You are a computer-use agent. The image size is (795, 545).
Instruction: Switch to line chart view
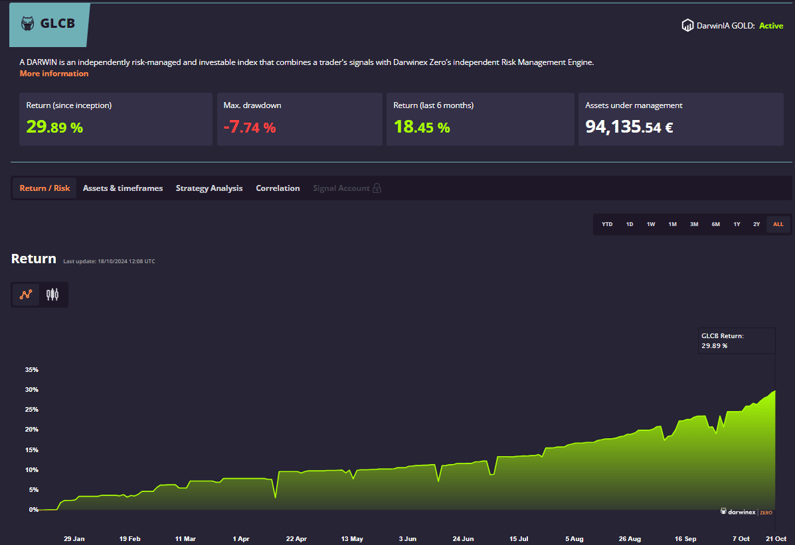pos(26,294)
